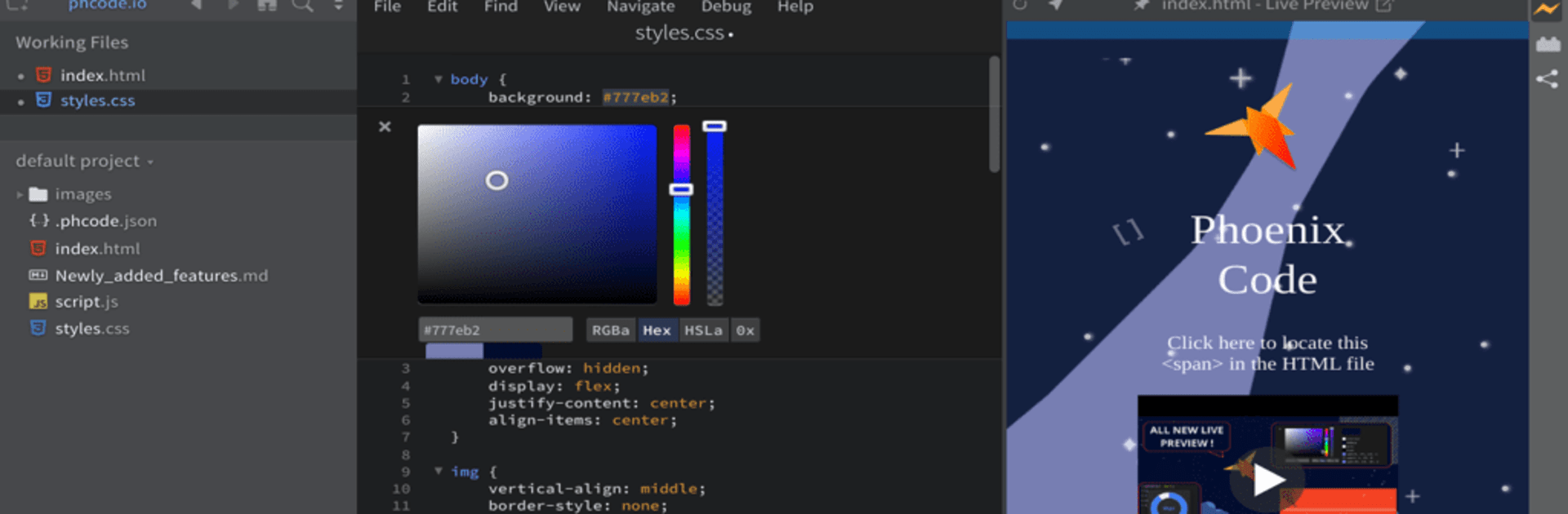
Task: Click the hue slider handle
Action: [681, 189]
